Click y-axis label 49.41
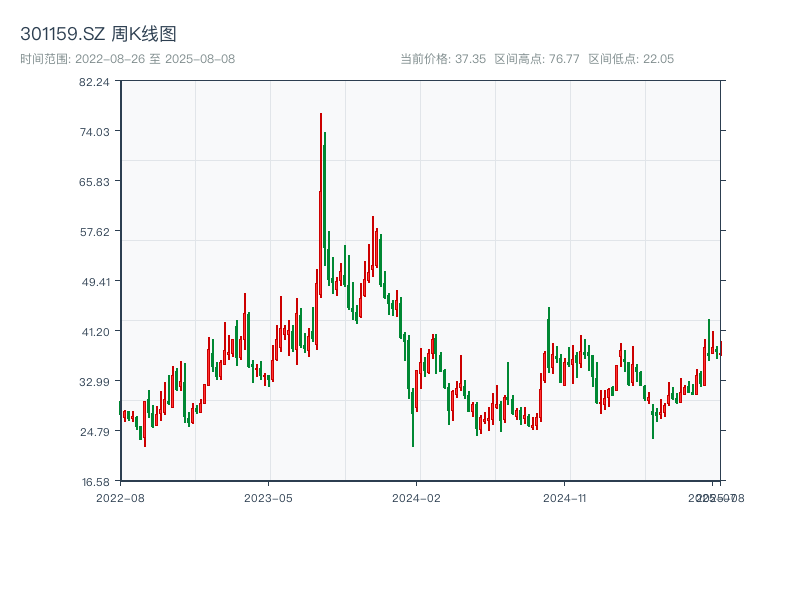 pos(95,282)
